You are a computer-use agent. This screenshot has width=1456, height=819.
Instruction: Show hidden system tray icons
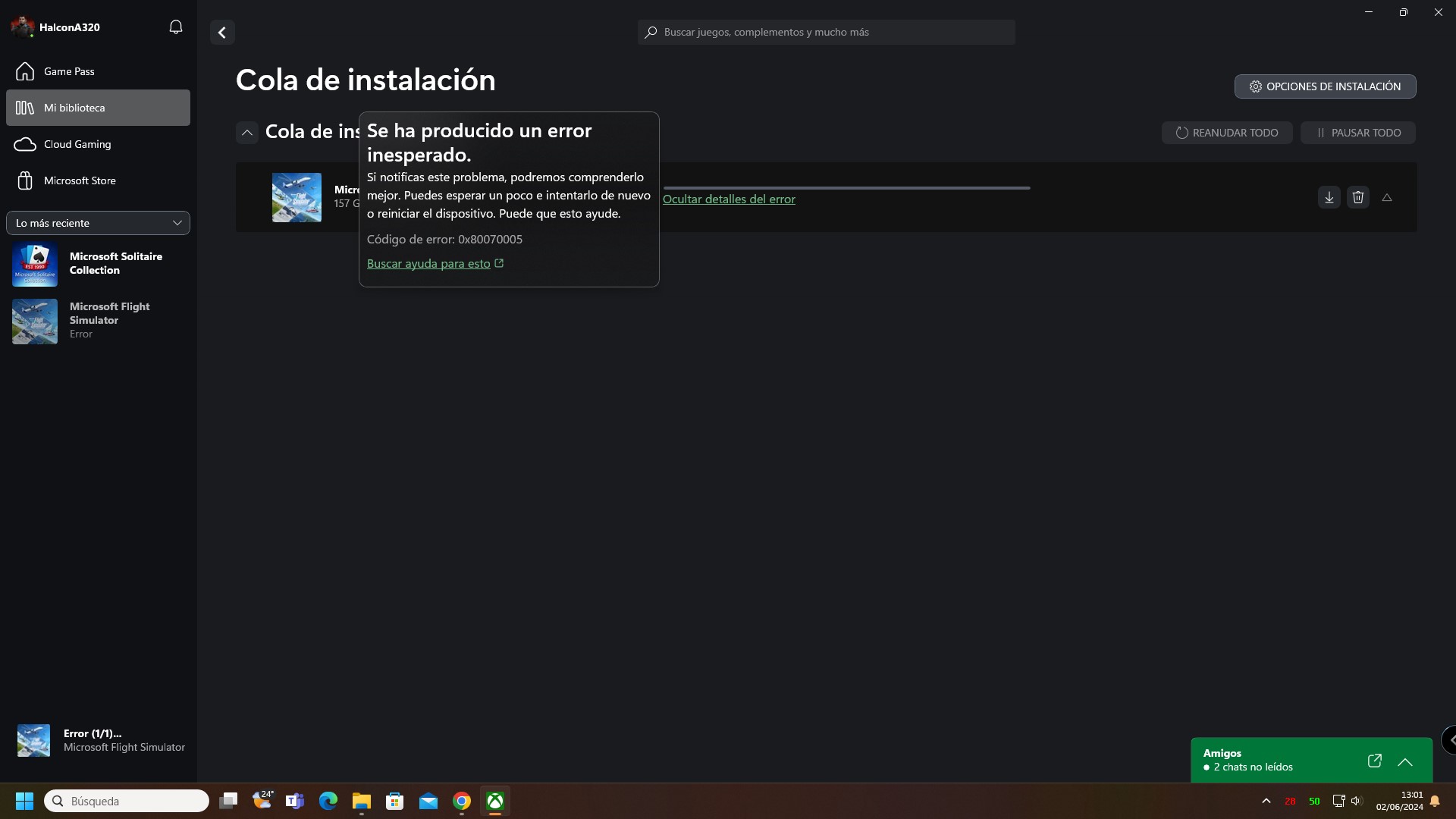pos(1266,801)
